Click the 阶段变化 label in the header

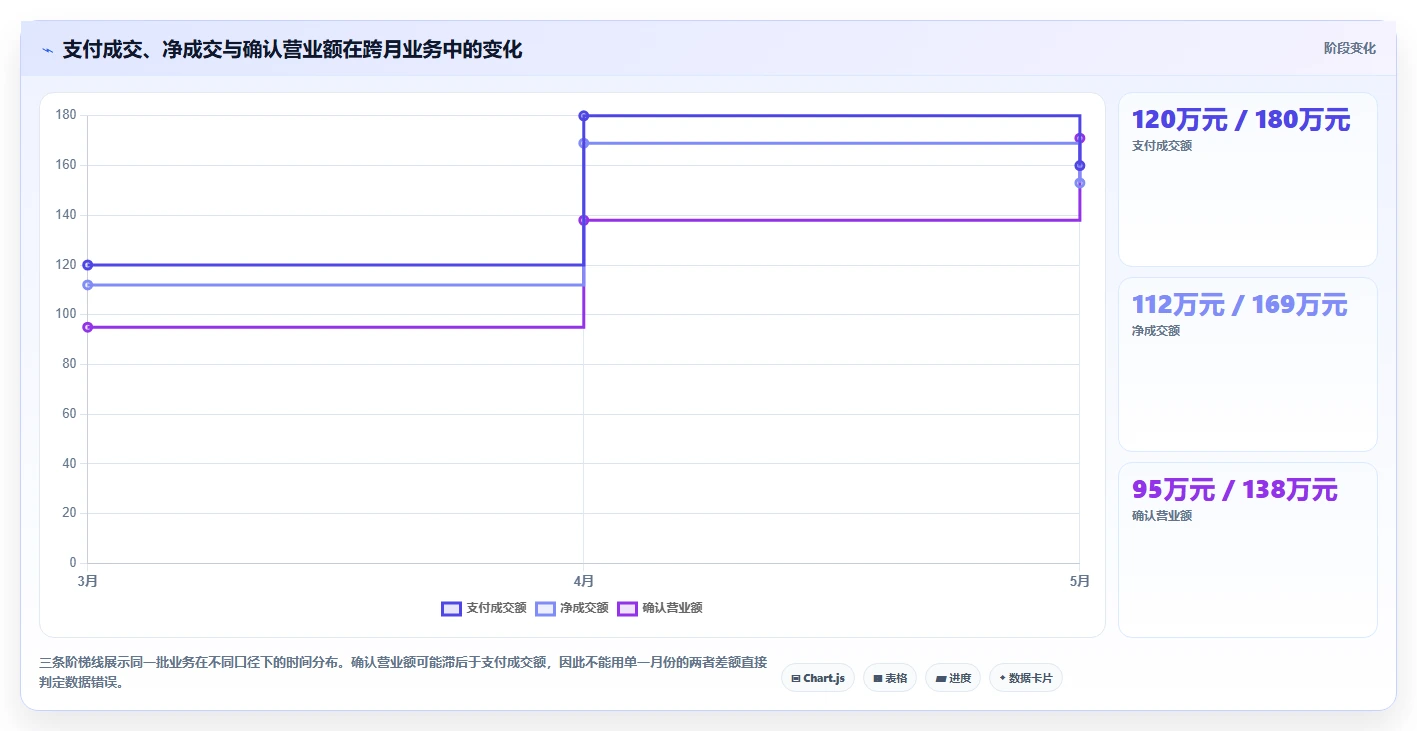(1349, 48)
